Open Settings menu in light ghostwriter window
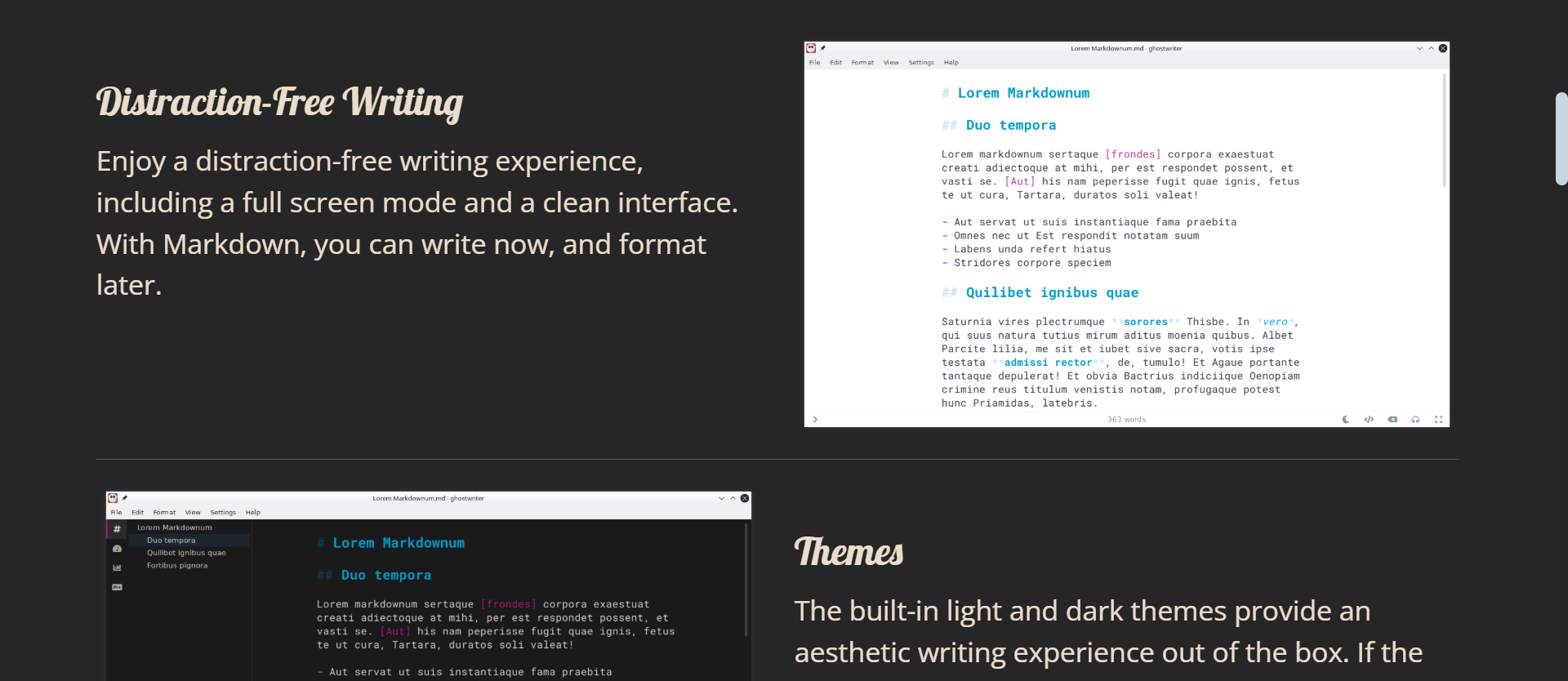Viewport: 1568px width, 681px height. click(x=921, y=62)
